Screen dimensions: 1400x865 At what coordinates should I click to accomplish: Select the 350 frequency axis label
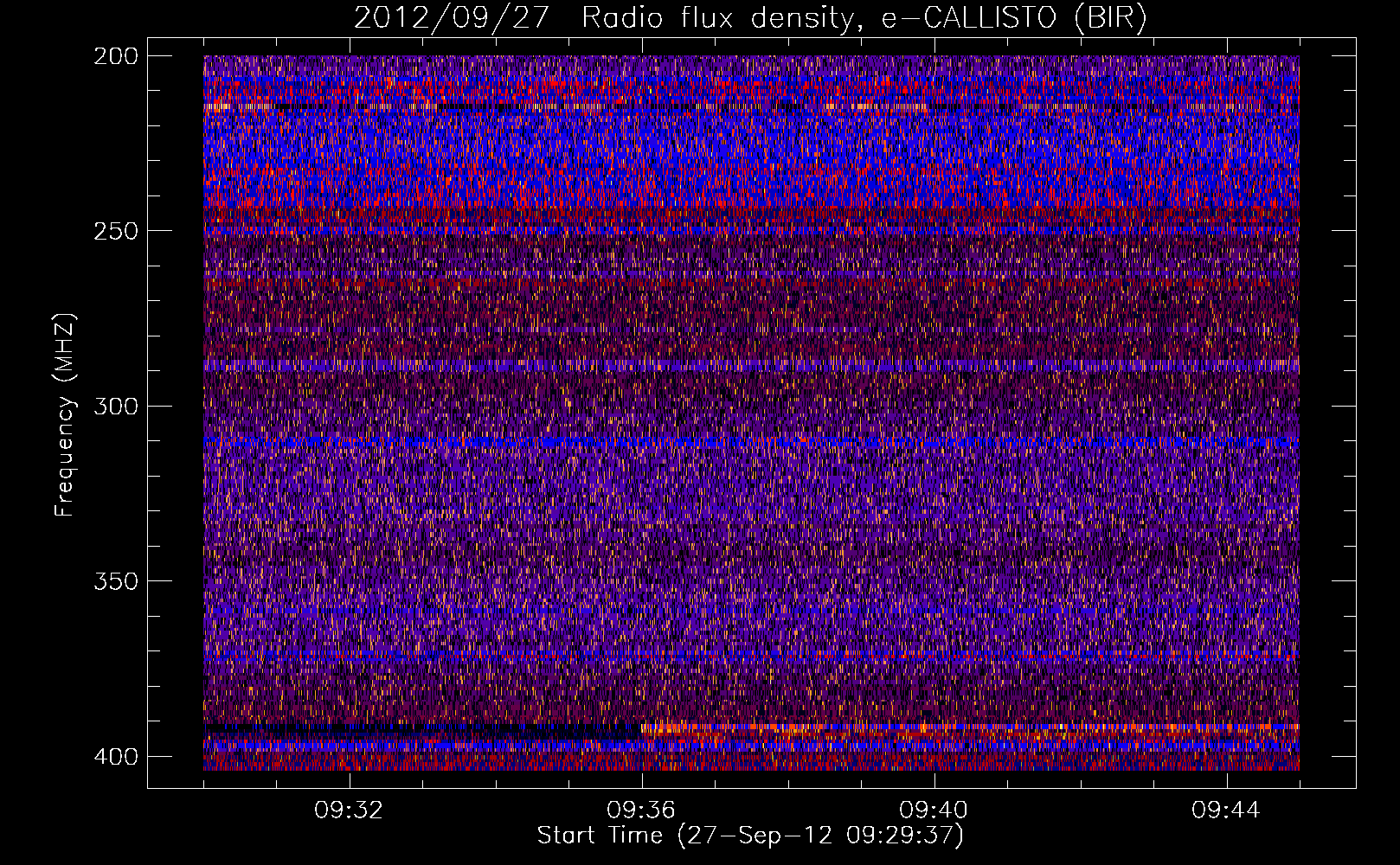(115, 580)
